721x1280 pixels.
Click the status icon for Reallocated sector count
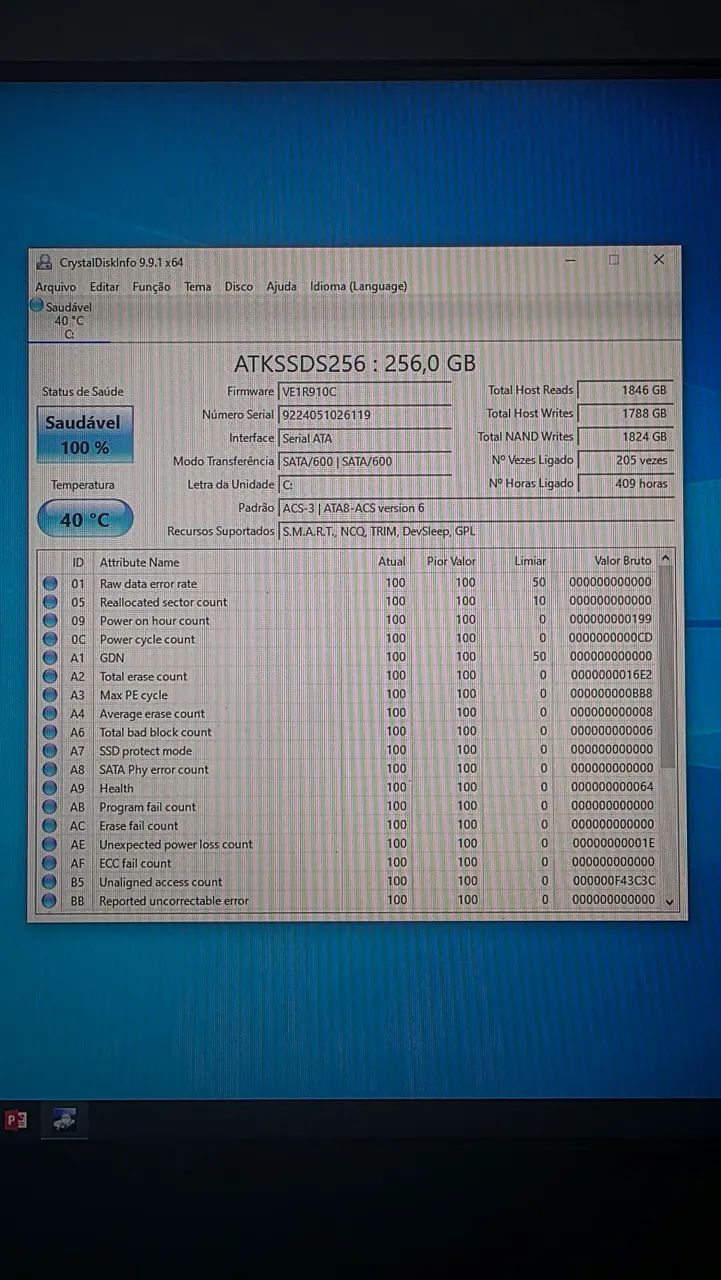[x=50, y=602]
